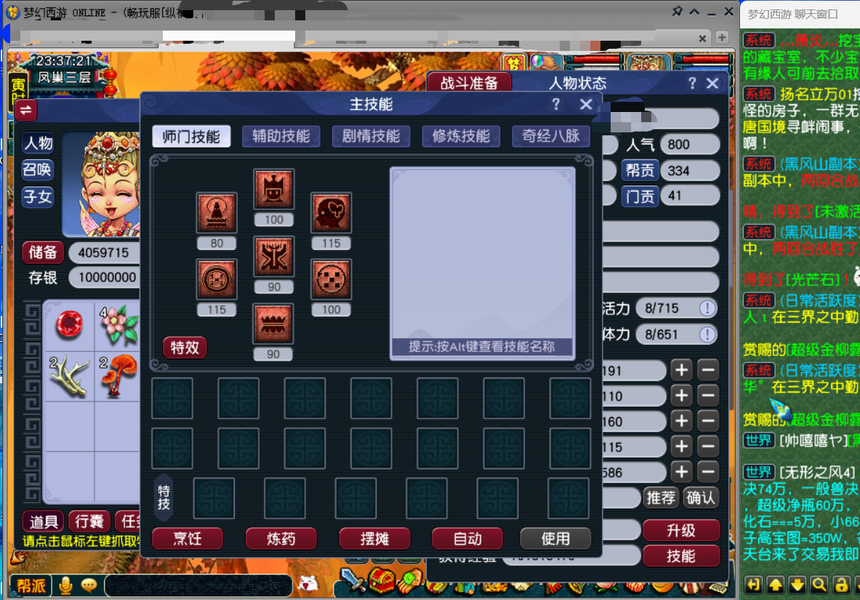Click the swap arrows icon on left panel

[26, 110]
